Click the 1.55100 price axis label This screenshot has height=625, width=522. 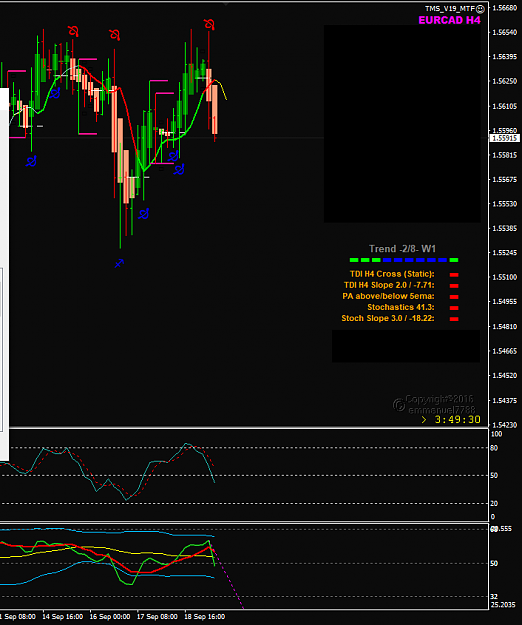click(504, 277)
